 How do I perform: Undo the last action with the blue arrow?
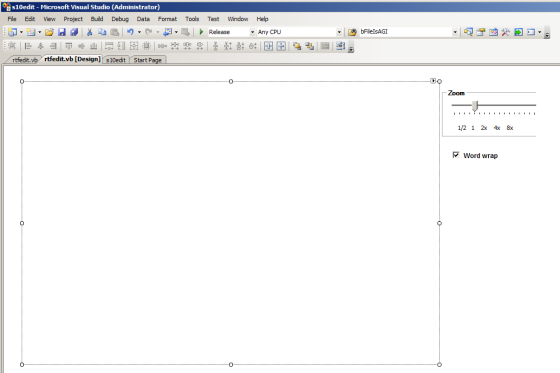click(130, 32)
